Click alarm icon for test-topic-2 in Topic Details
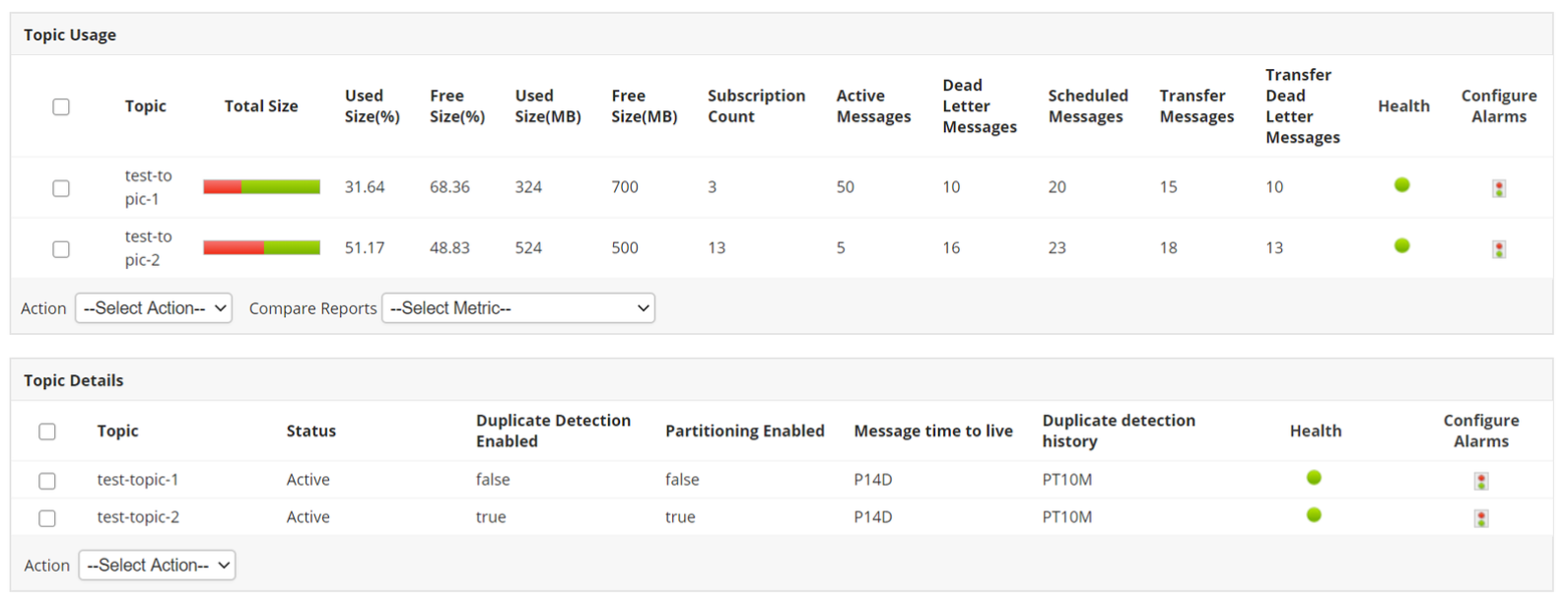The width and height of the screenshot is (1568, 604). (1480, 518)
